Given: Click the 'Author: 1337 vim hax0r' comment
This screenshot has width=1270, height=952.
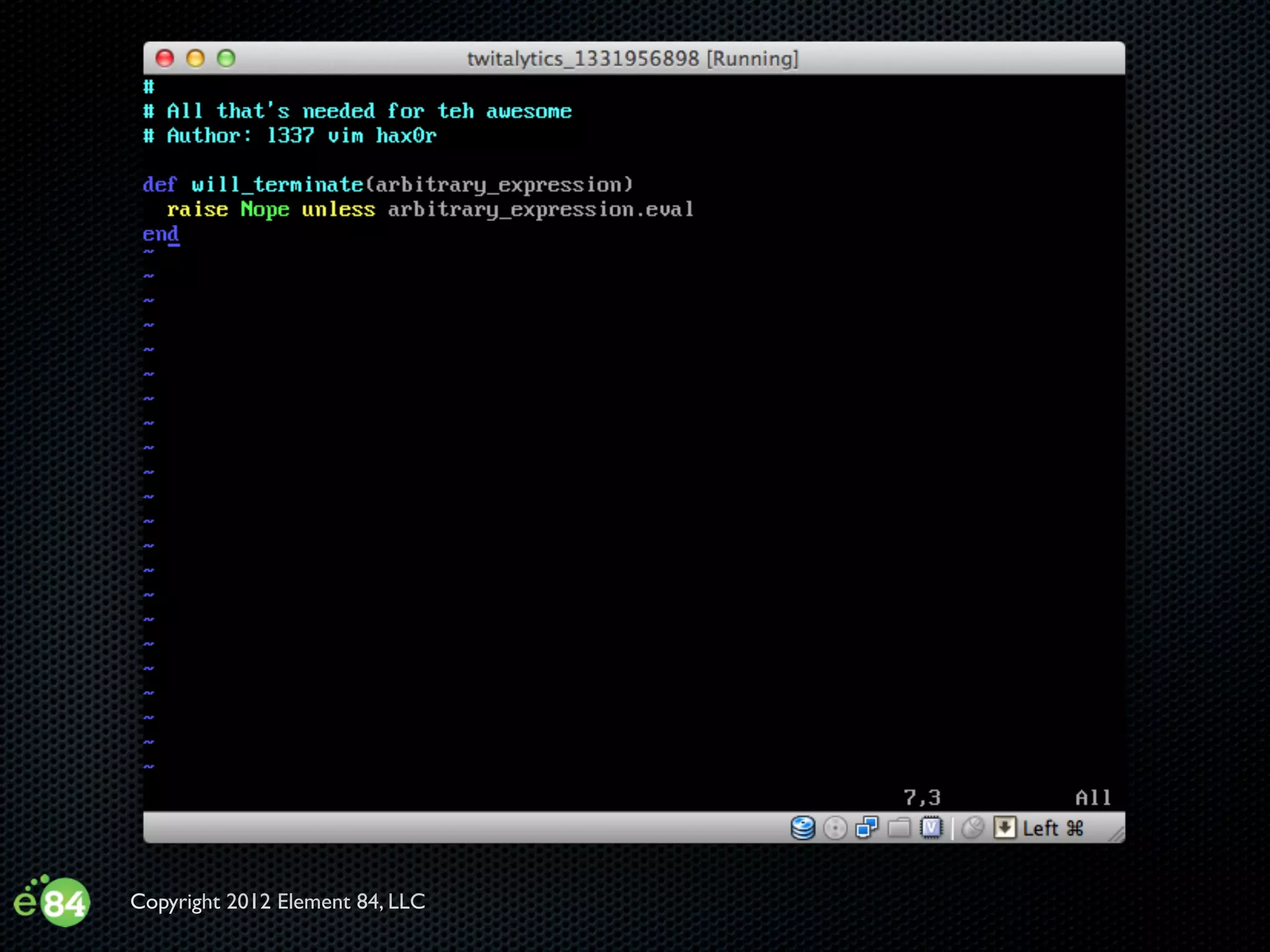Looking at the screenshot, I should coord(301,136).
